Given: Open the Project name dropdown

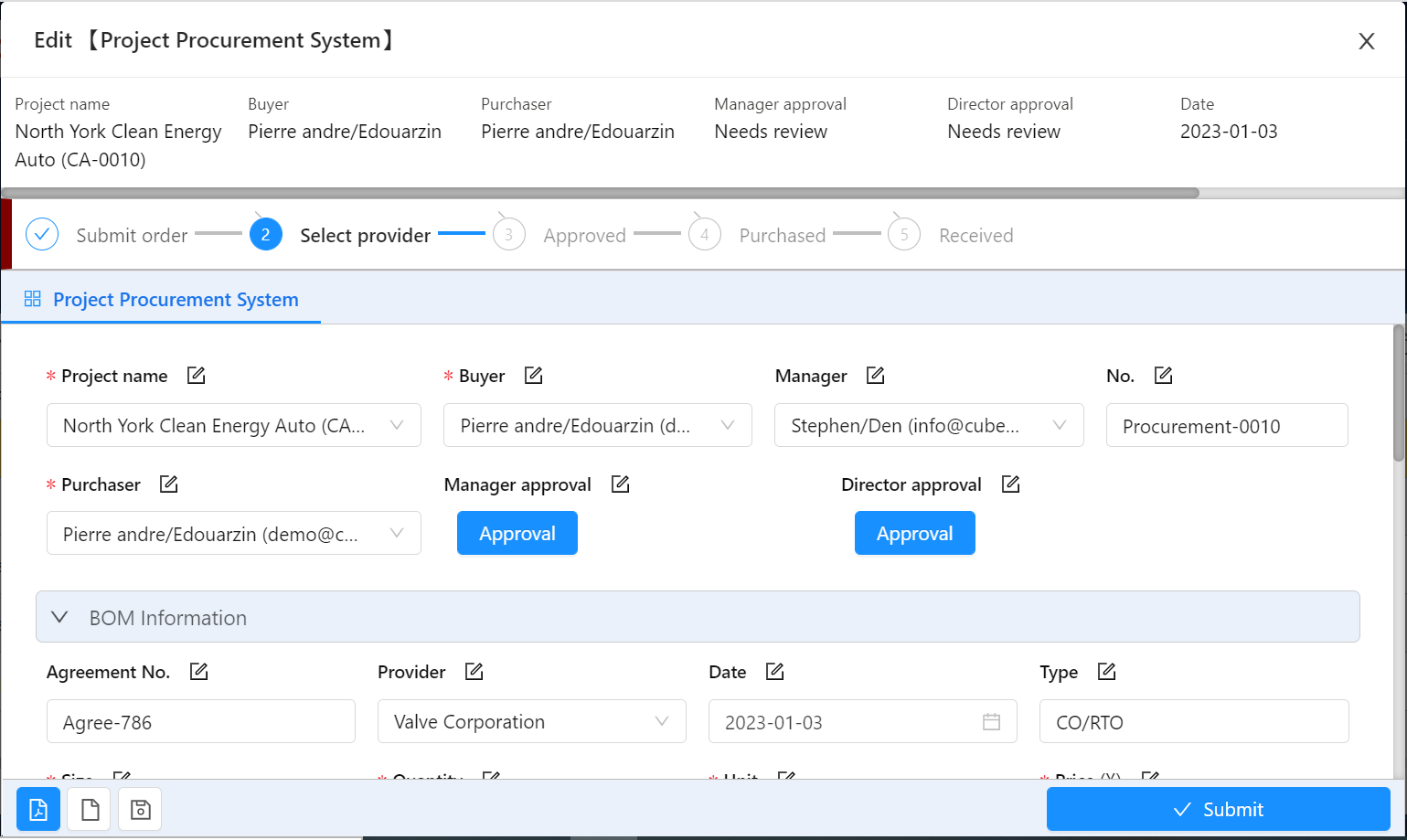Looking at the screenshot, I should tap(234, 425).
